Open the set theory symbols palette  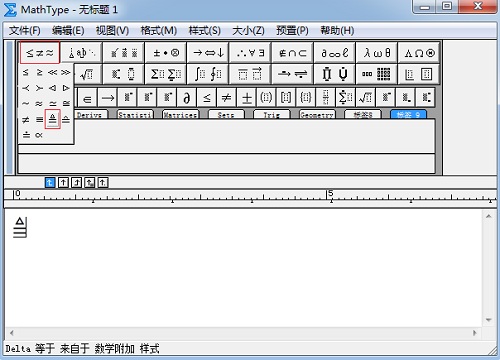(x=292, y=53)
